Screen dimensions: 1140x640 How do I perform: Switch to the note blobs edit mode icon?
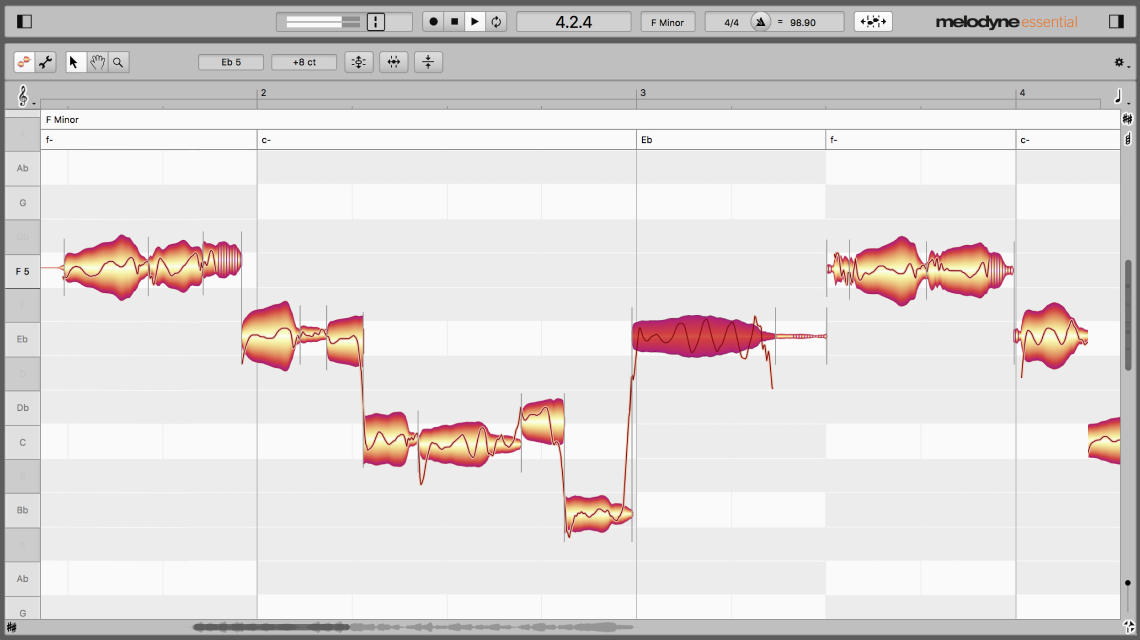24,62
